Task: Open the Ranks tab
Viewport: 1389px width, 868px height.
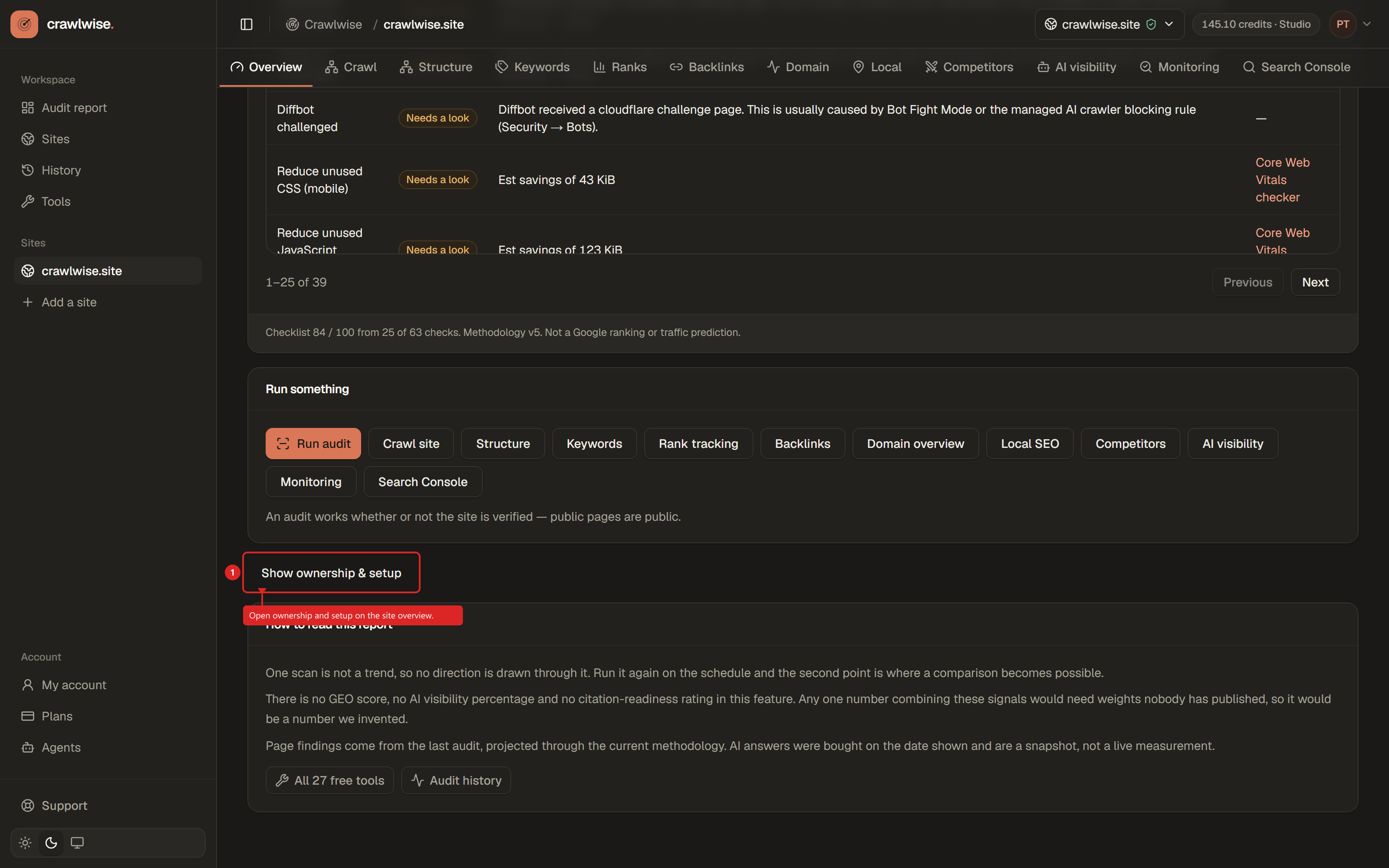Action: pos(620,67)
